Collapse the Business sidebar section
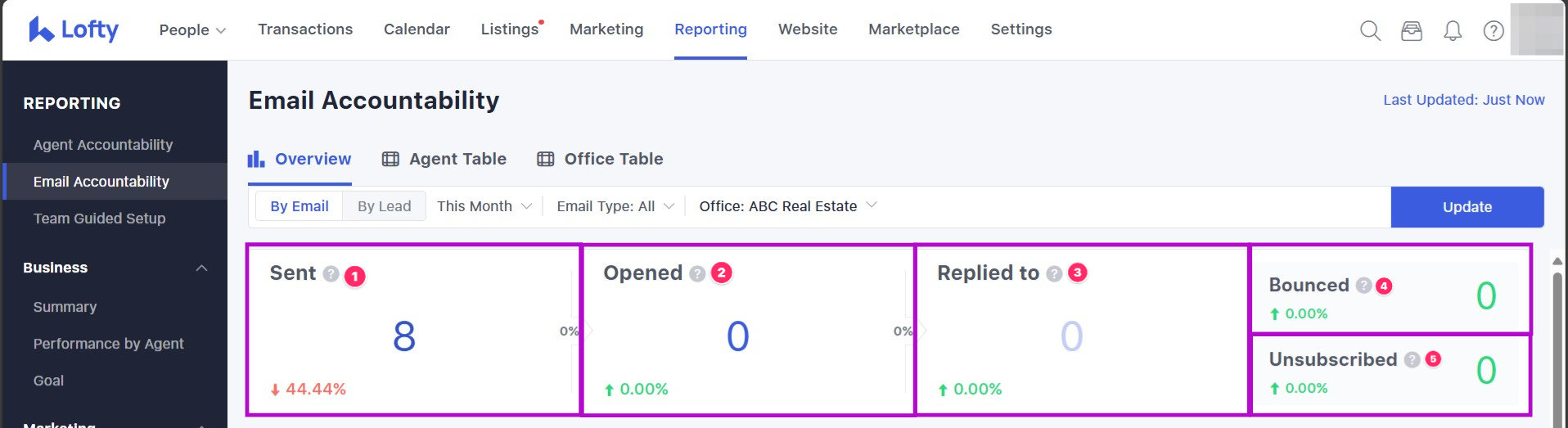Image resolution: width=1568 pixels, height=428 pixels. (x=201, y=268)
